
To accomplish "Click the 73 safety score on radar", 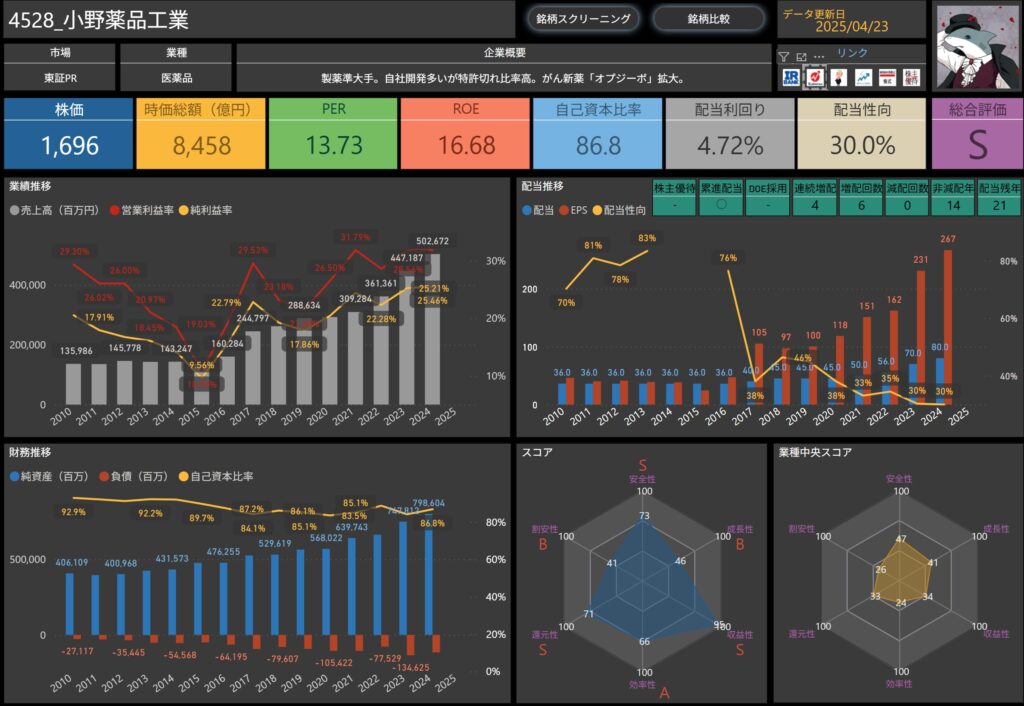I will [645, 516].
